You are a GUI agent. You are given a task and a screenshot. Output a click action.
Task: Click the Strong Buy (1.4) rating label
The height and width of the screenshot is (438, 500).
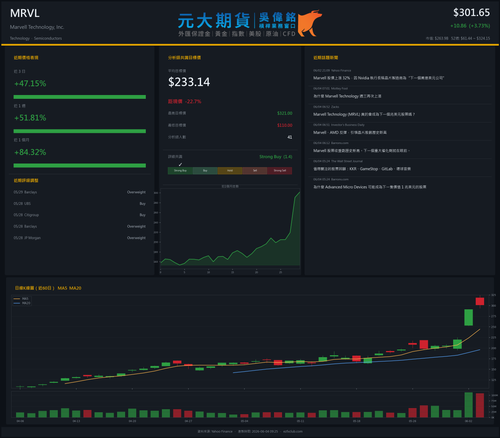(x=276, y=157)
